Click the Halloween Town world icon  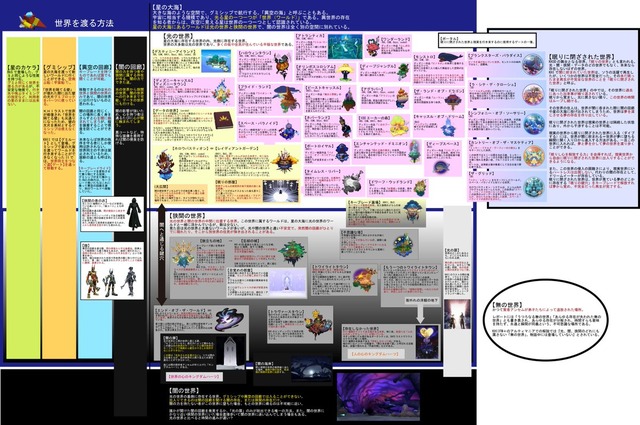pos(282,65)
